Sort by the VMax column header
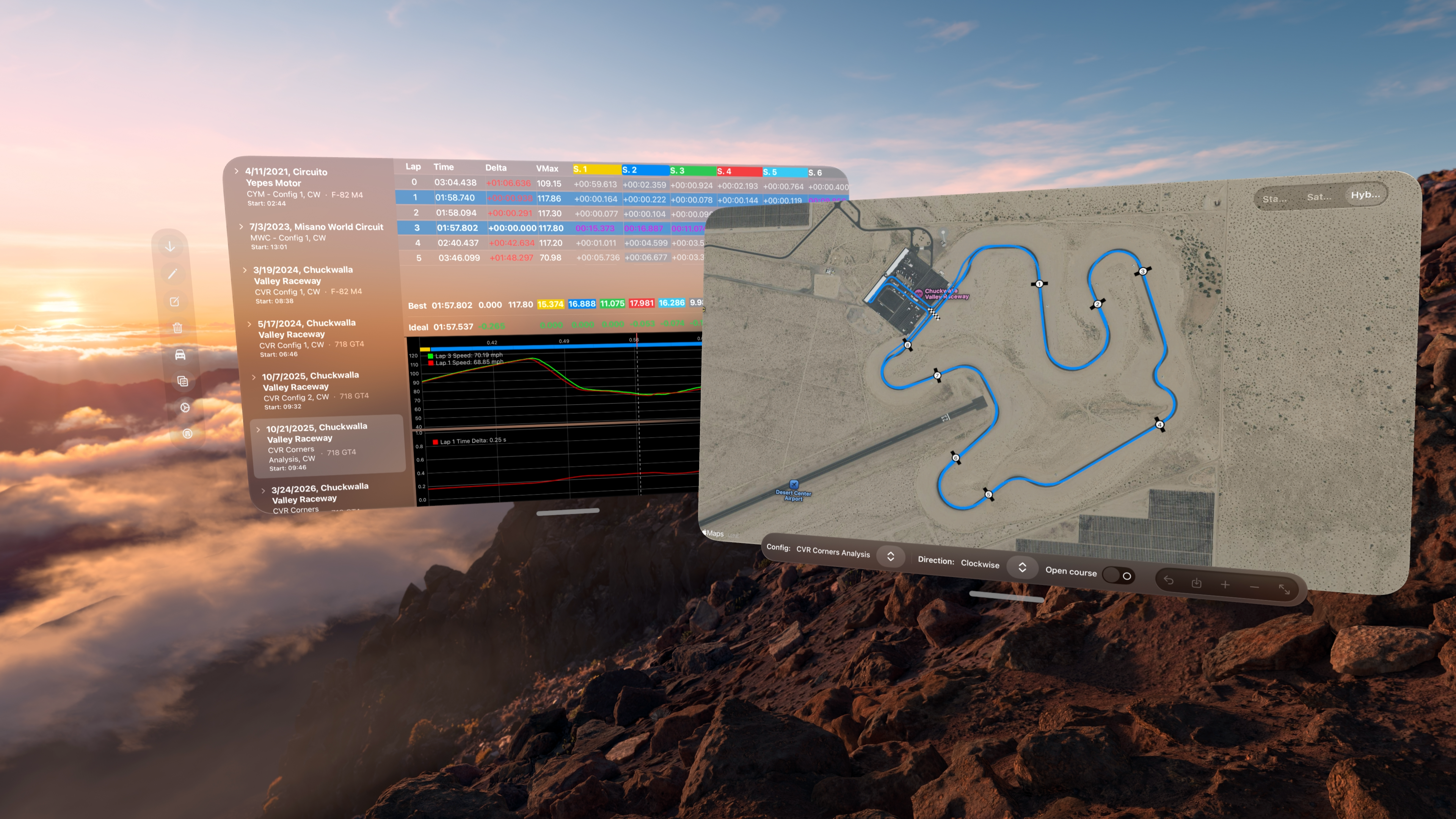The image size is (1456, 819). click(x=547, y=168)
